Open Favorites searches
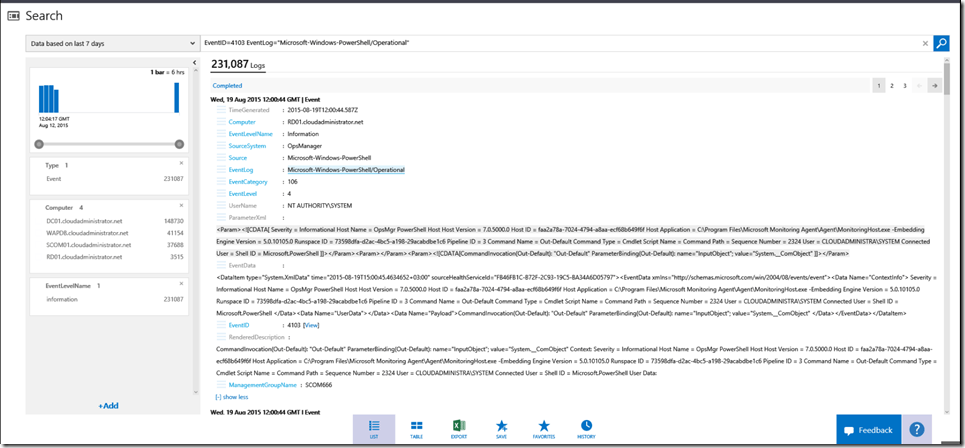The width and height of the screenshot is (965, 448). tap(544, 429)
